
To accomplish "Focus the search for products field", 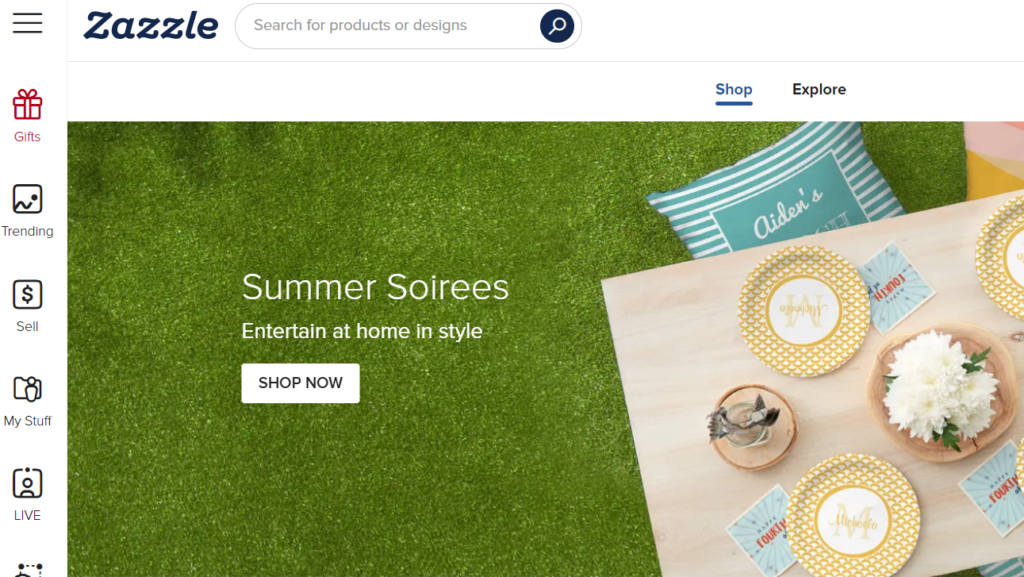I will pos(392,26).
